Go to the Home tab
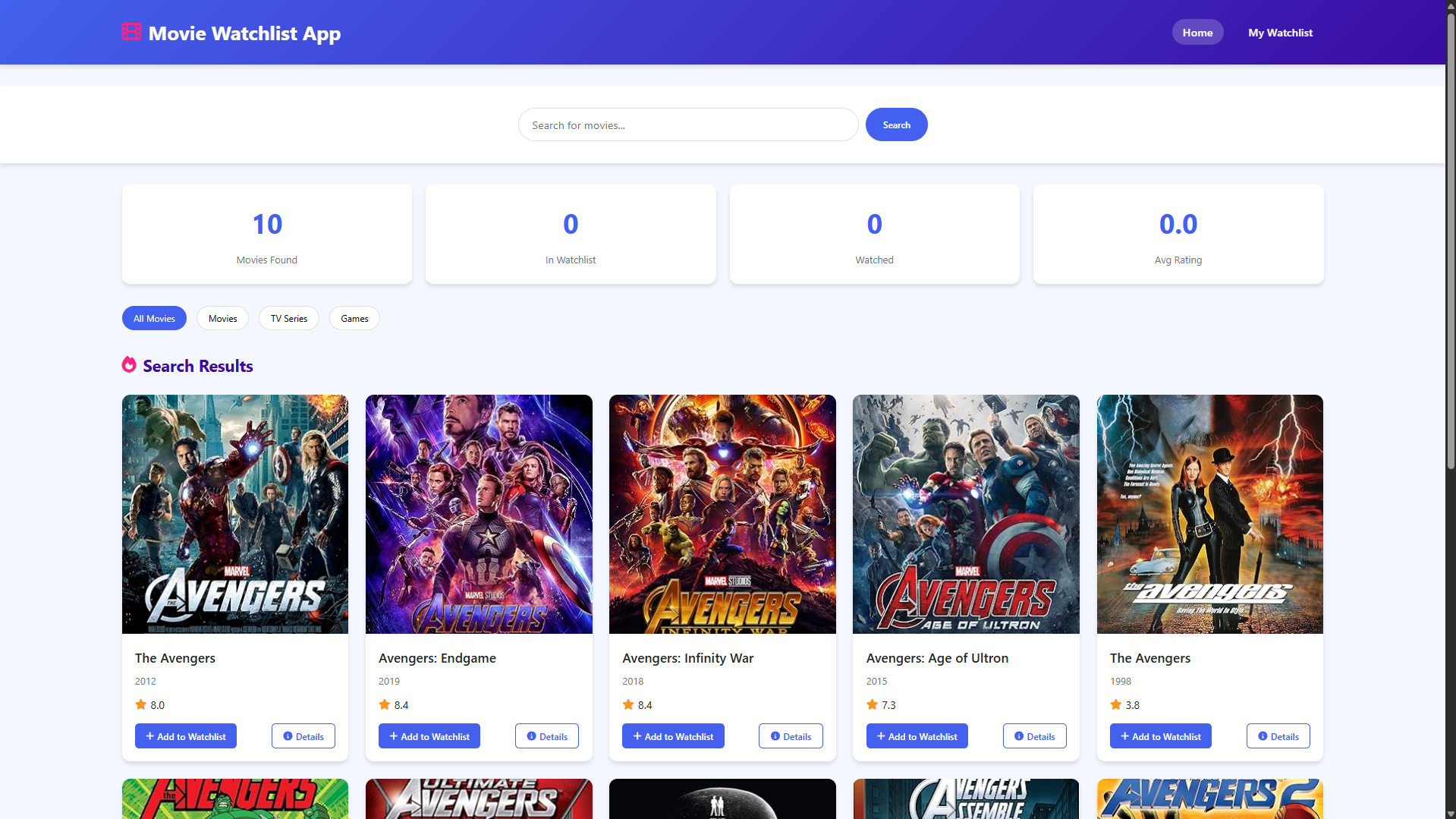 coord(1197,33)
